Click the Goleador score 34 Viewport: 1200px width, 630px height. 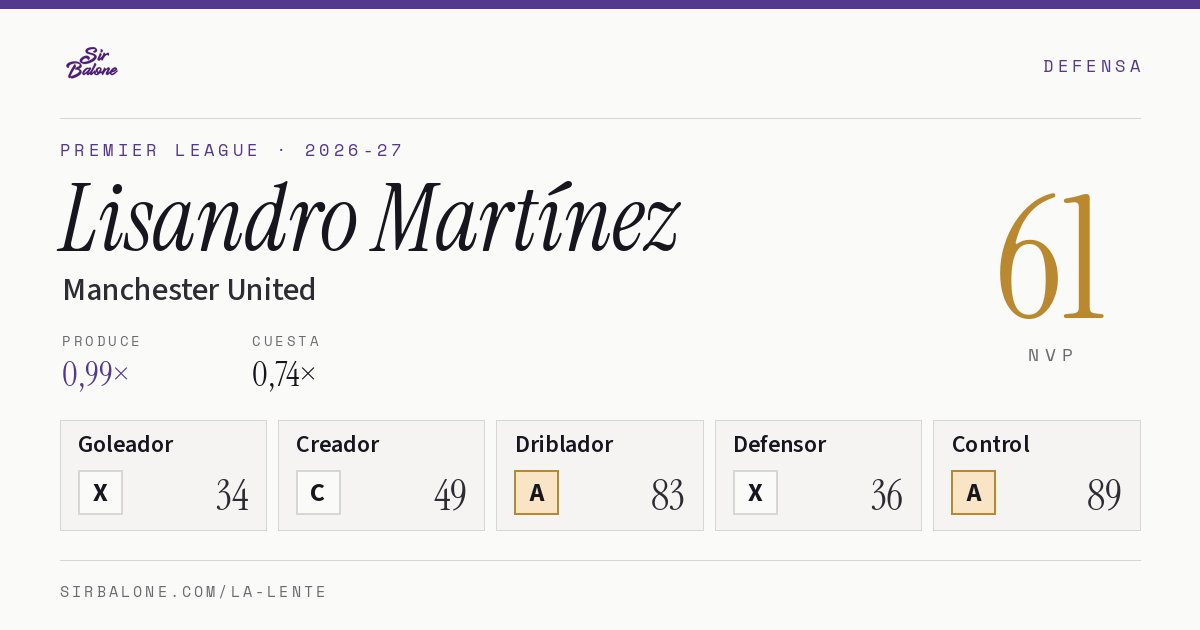[232, 495]
